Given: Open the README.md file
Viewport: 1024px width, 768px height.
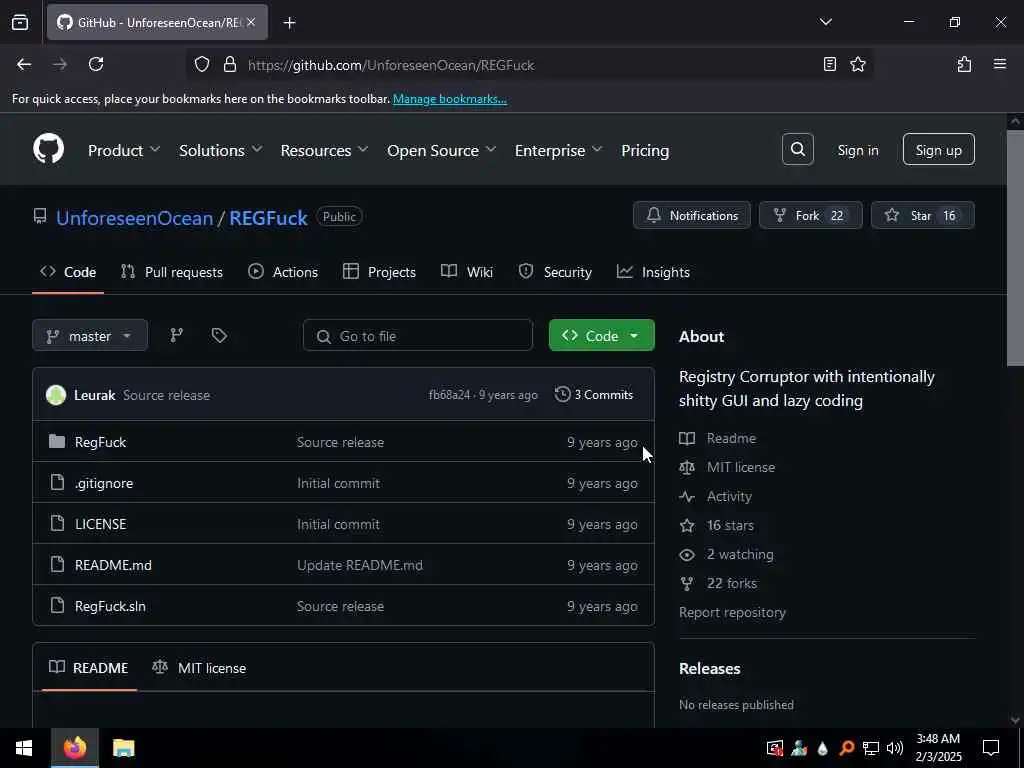Looking at the screenshot, I should (113, 566).
